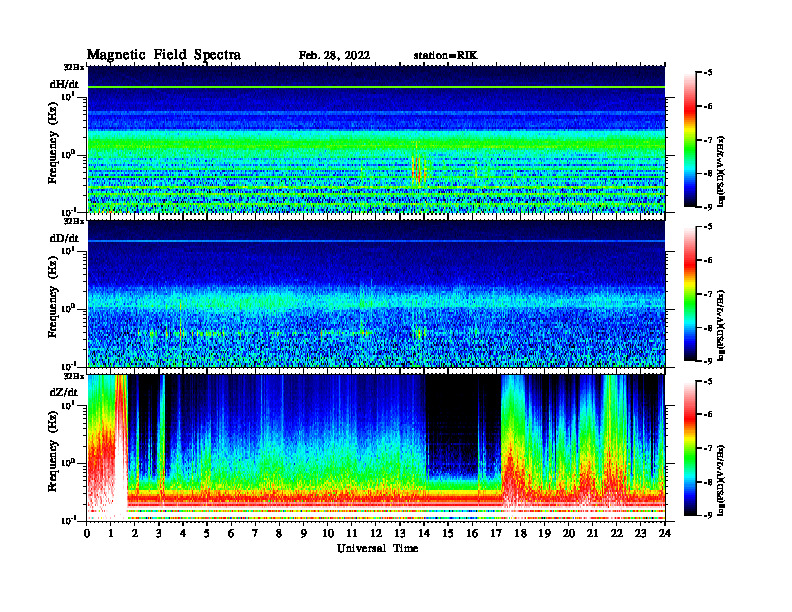The image size is (792, 612).
Task: Click hour 24 on the Universal Time axis
Action: 665,534
